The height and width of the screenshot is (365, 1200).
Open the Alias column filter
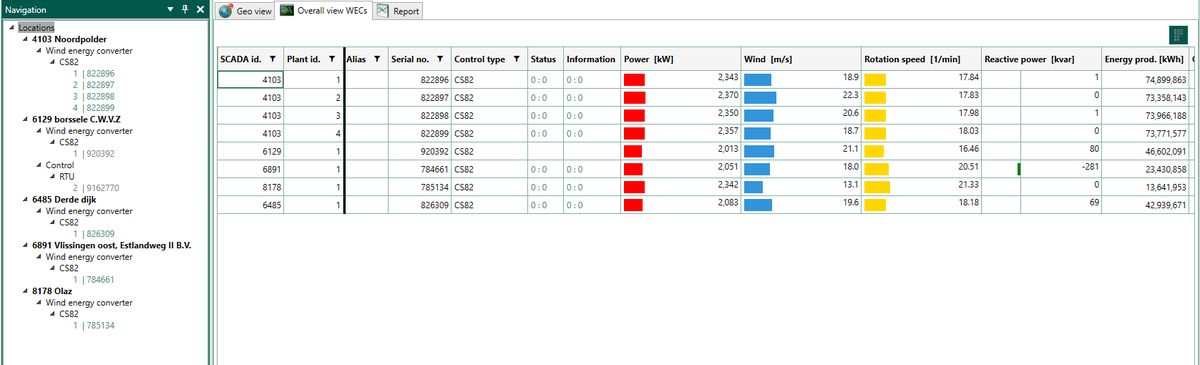(x=377, y=59)
